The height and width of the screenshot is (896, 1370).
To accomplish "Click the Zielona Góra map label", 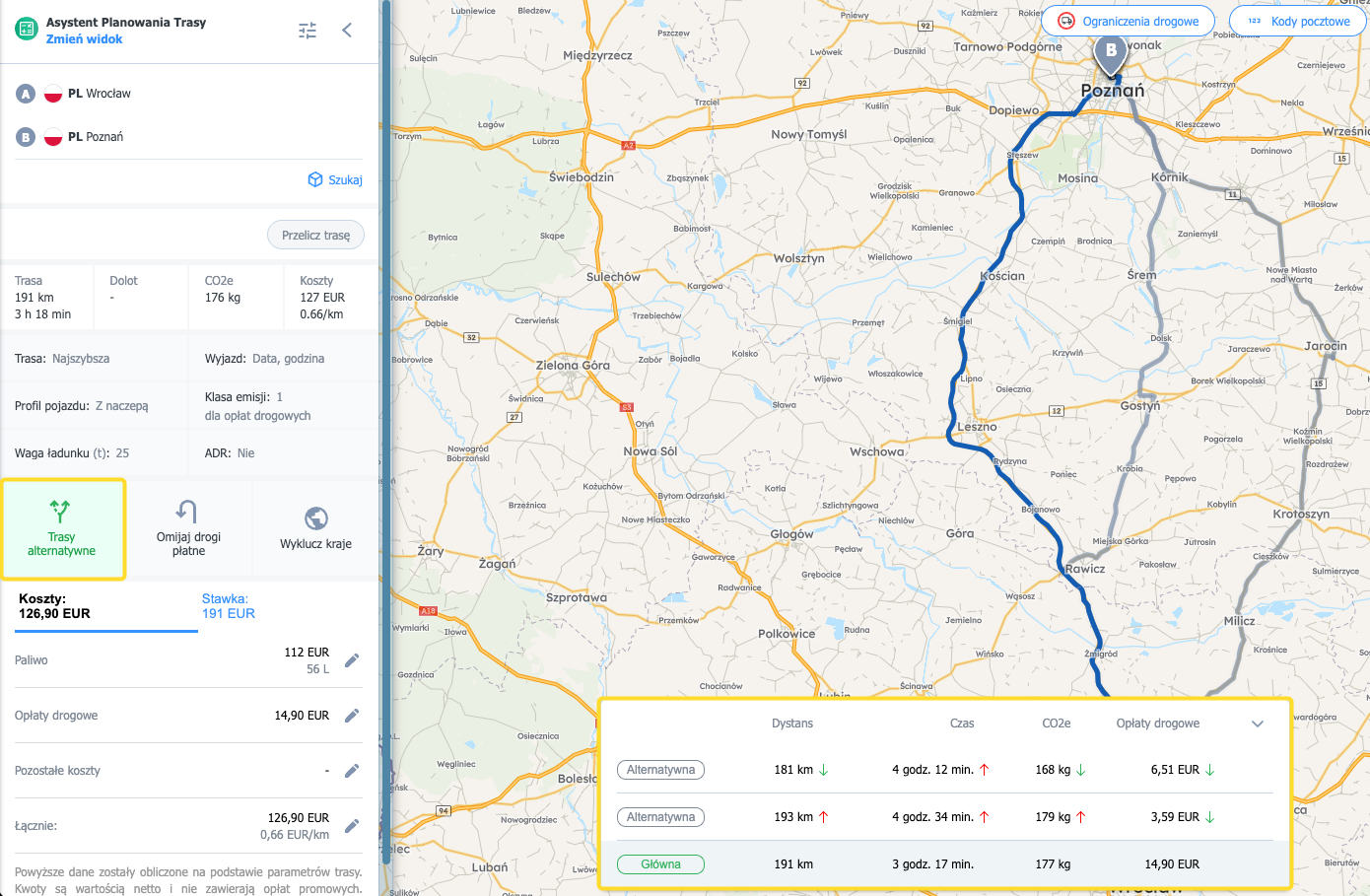I will coord(573,365).
